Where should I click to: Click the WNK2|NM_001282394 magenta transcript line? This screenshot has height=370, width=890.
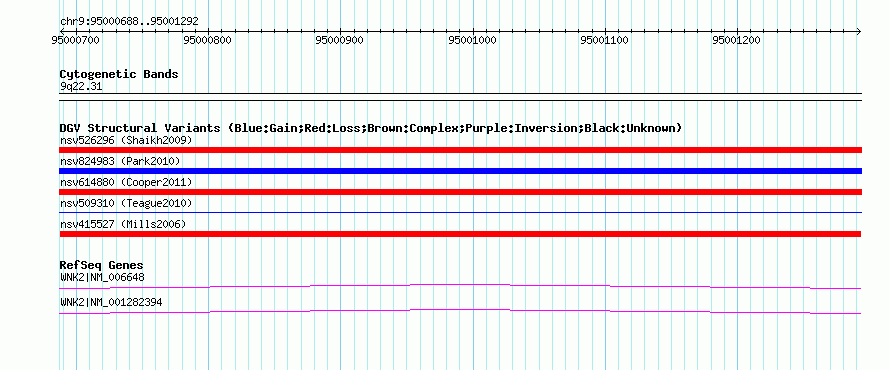coord(460,312)
